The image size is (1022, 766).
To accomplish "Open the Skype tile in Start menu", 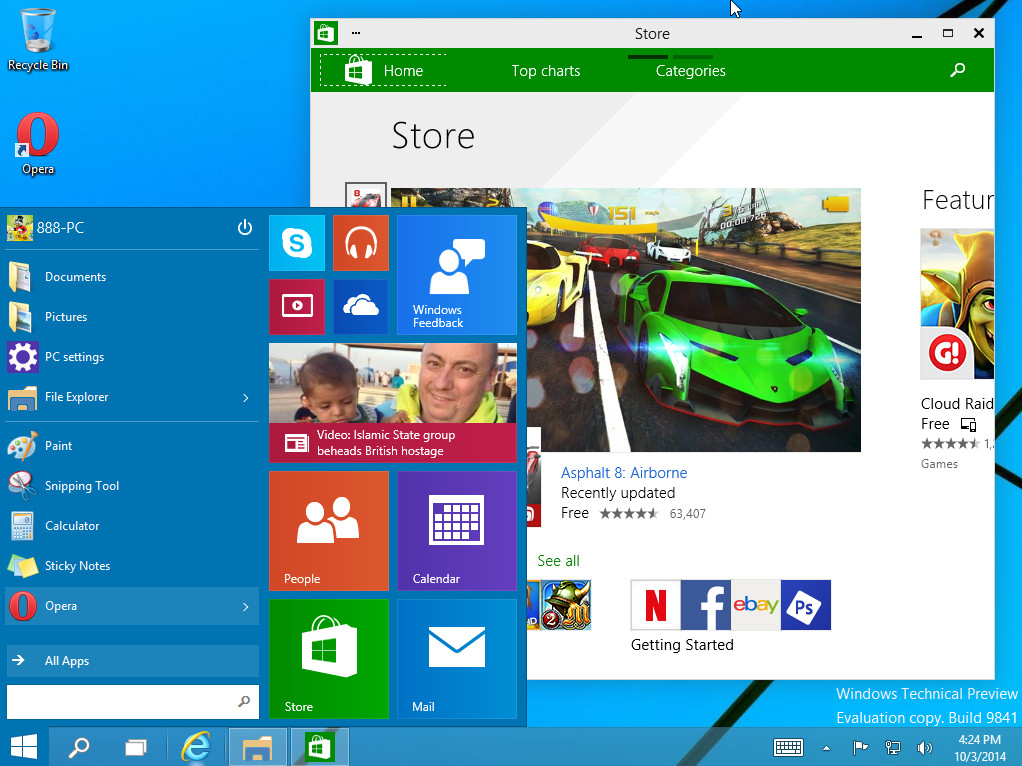I will coord(297,243).
